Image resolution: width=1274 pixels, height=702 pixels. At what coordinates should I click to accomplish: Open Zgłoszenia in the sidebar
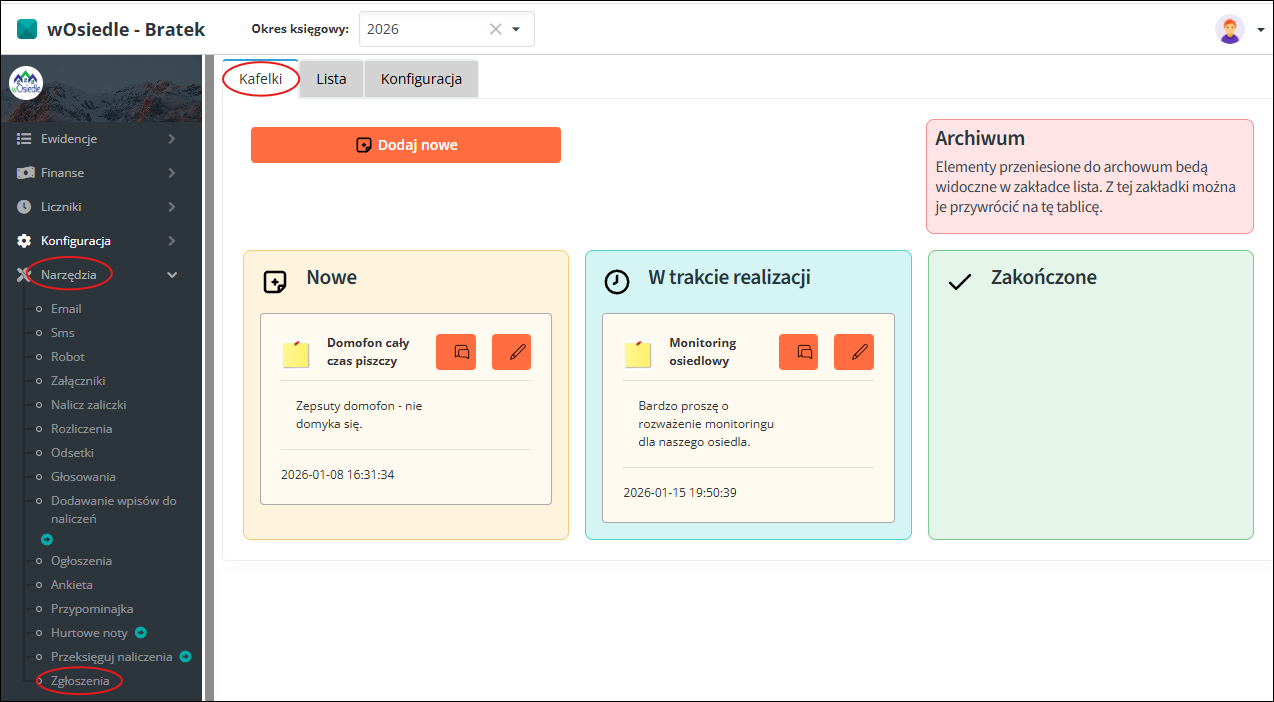80,681
